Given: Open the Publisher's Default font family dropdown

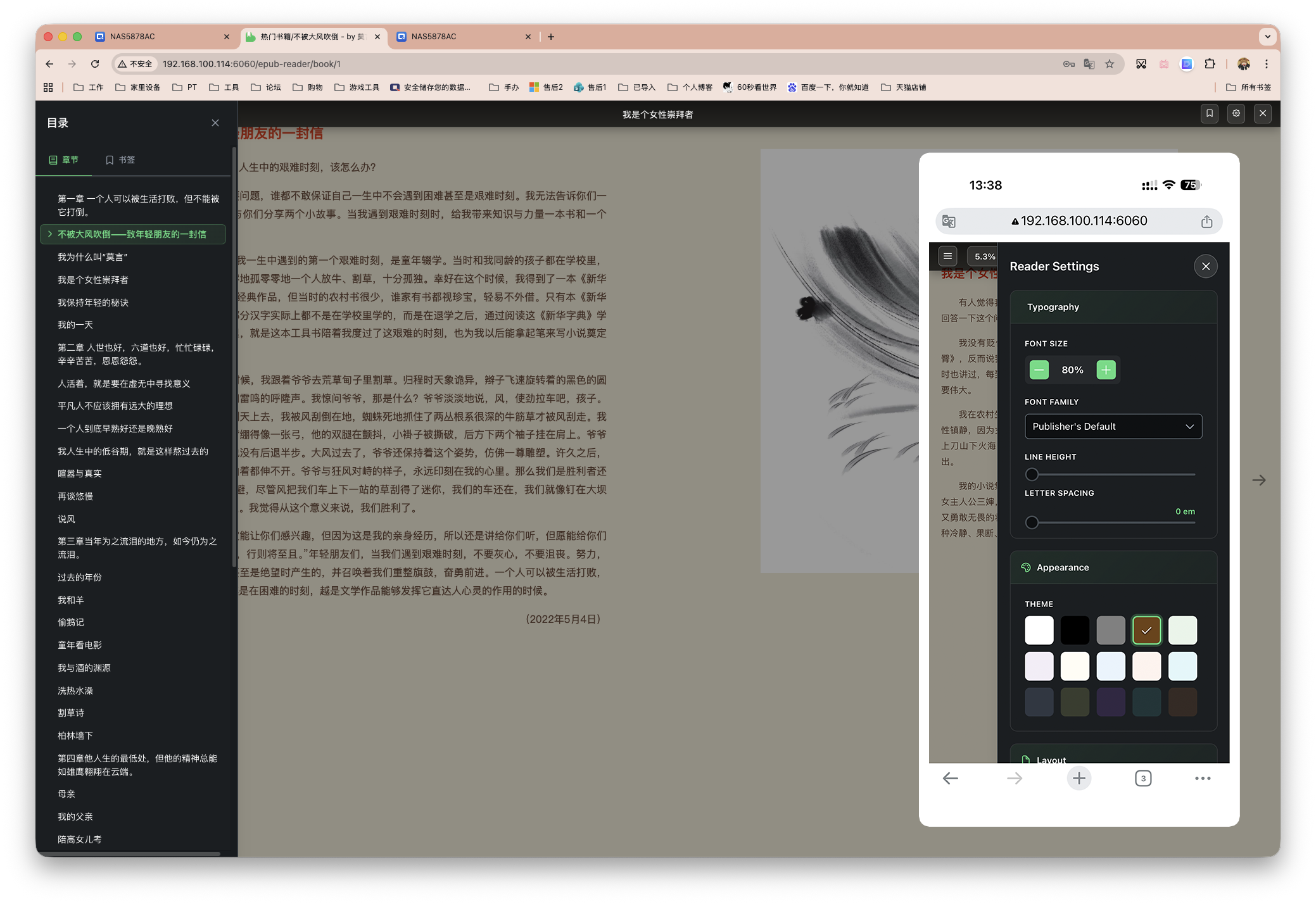Looking at the screenshot, I should pos(1113,426).
